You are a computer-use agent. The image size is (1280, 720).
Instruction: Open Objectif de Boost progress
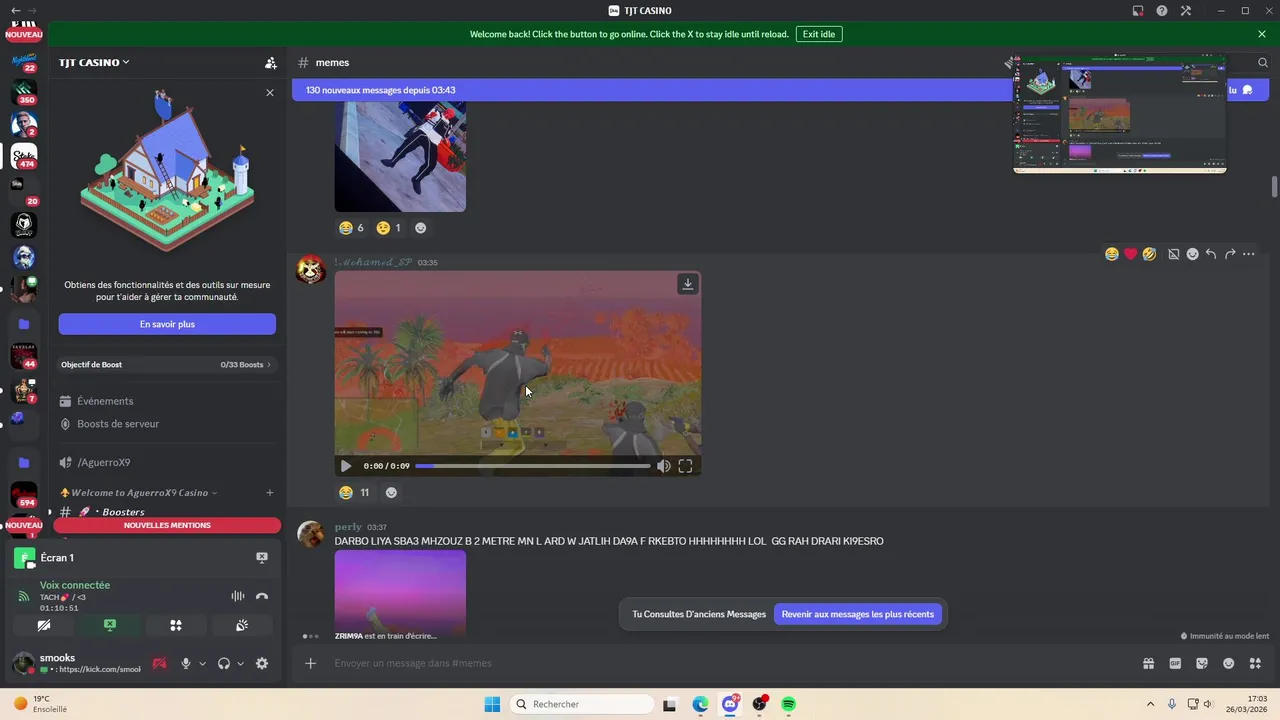[167, 365]
